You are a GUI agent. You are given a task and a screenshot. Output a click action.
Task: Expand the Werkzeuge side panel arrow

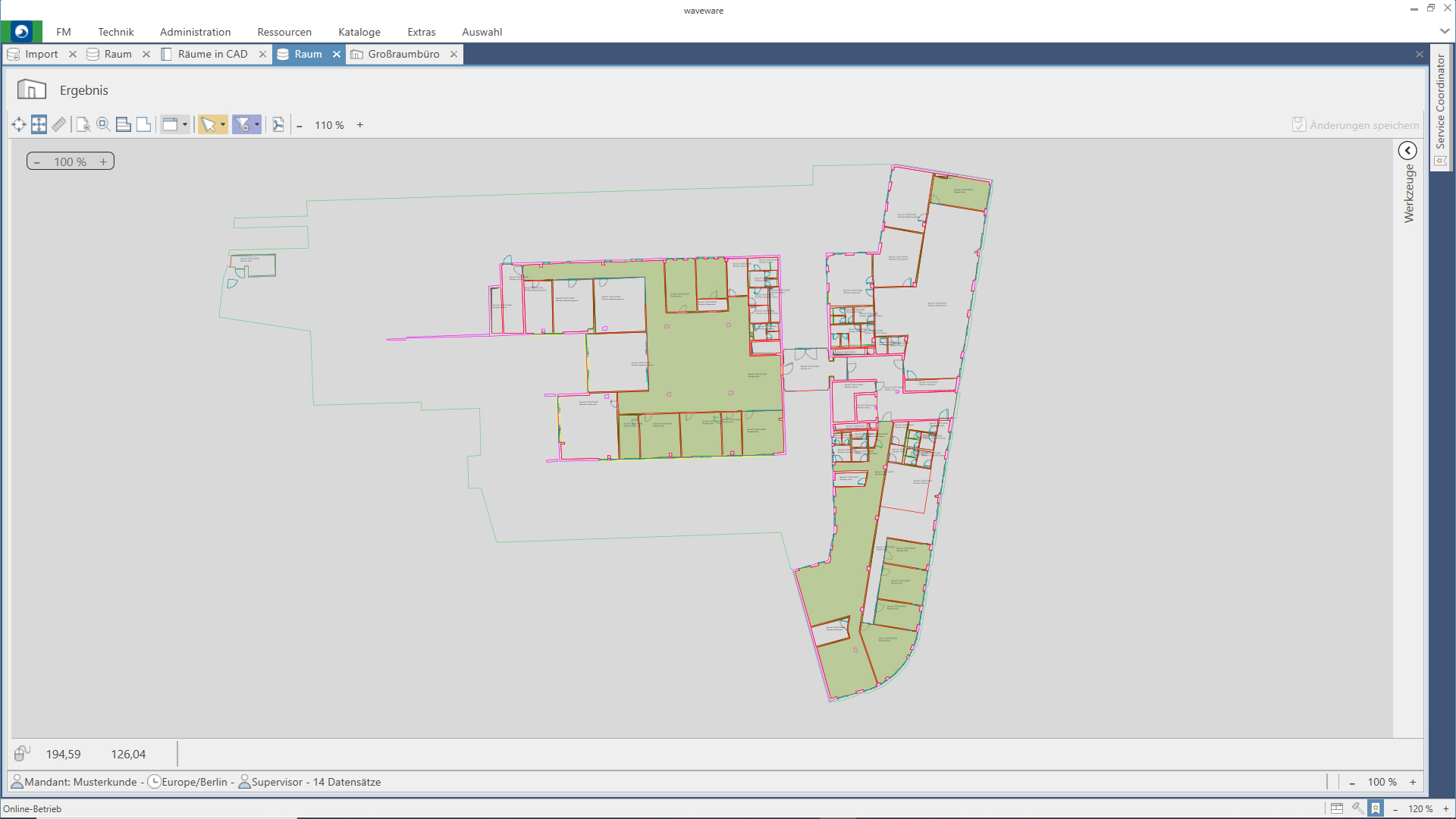click(x=1407, y=150)
